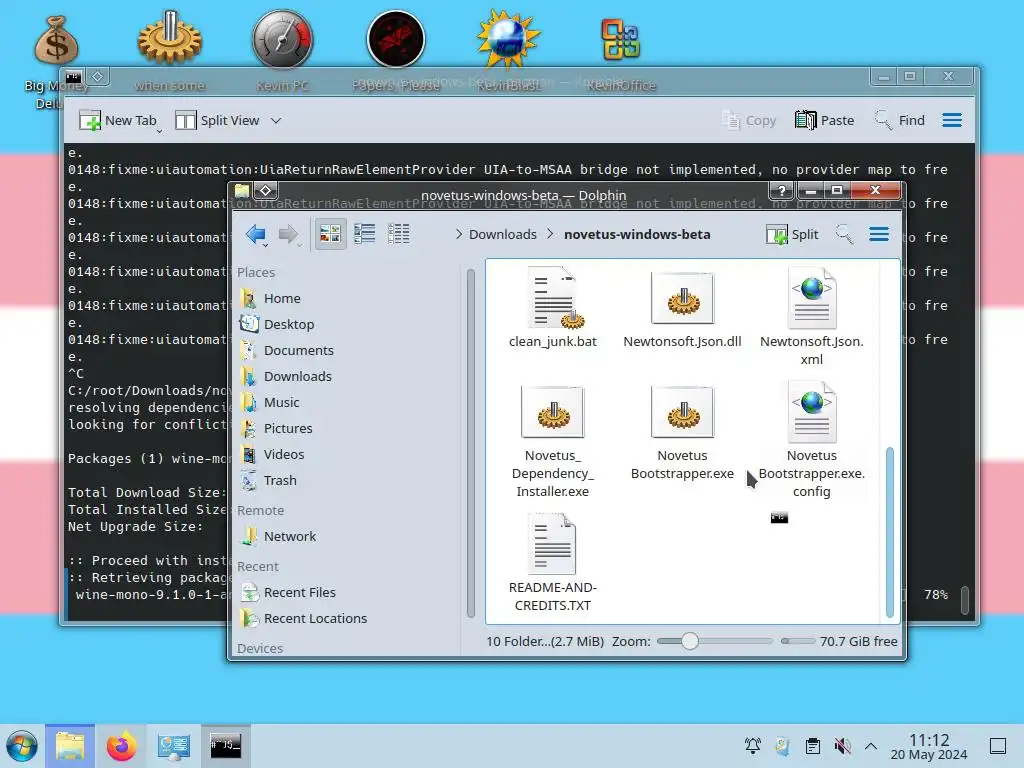
Task: Click Dolphin file manager taskbar icon
Action: pyautogui.click(x=70, y=746)
